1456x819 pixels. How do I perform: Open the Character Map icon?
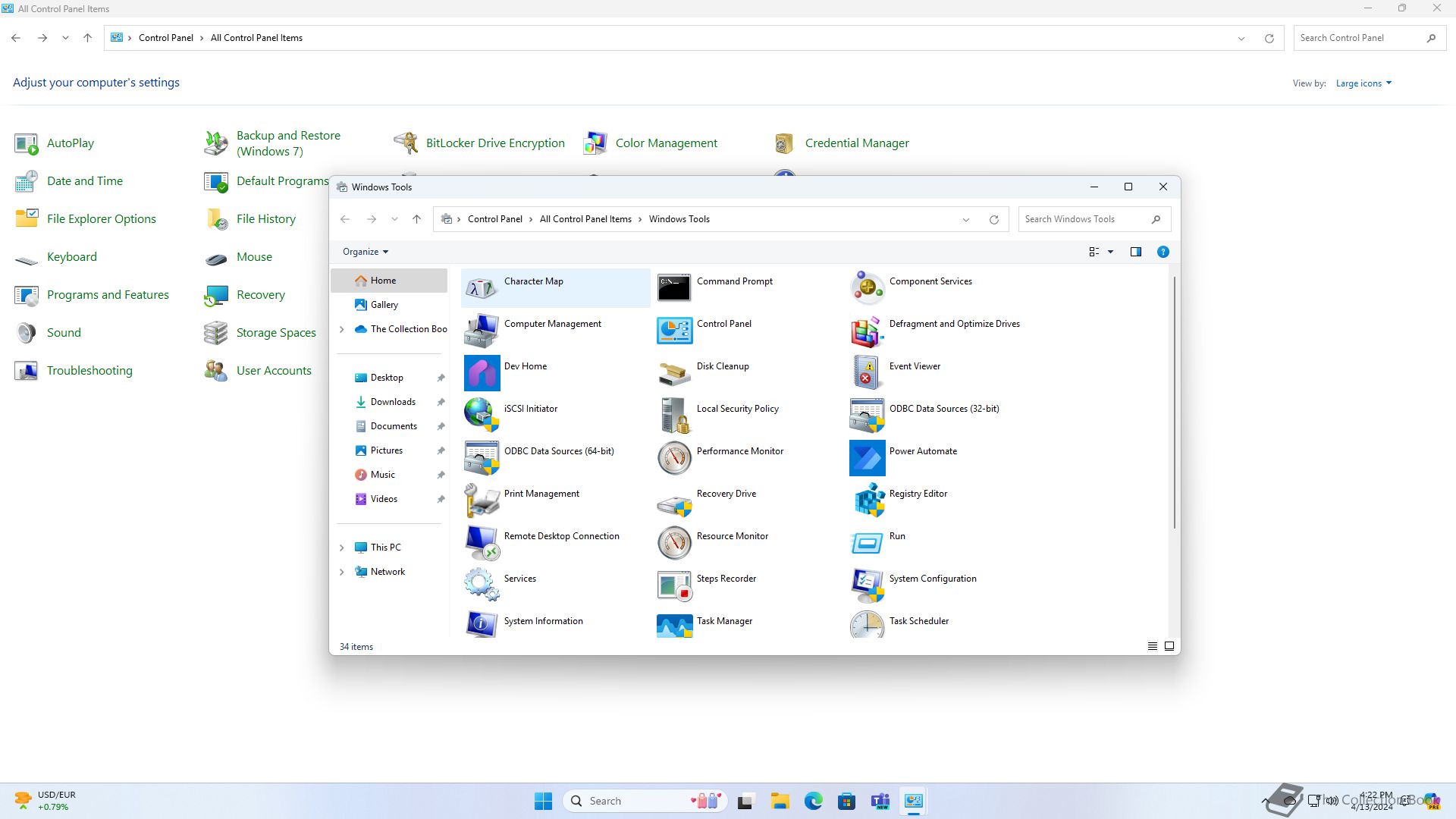coord(482,288)
